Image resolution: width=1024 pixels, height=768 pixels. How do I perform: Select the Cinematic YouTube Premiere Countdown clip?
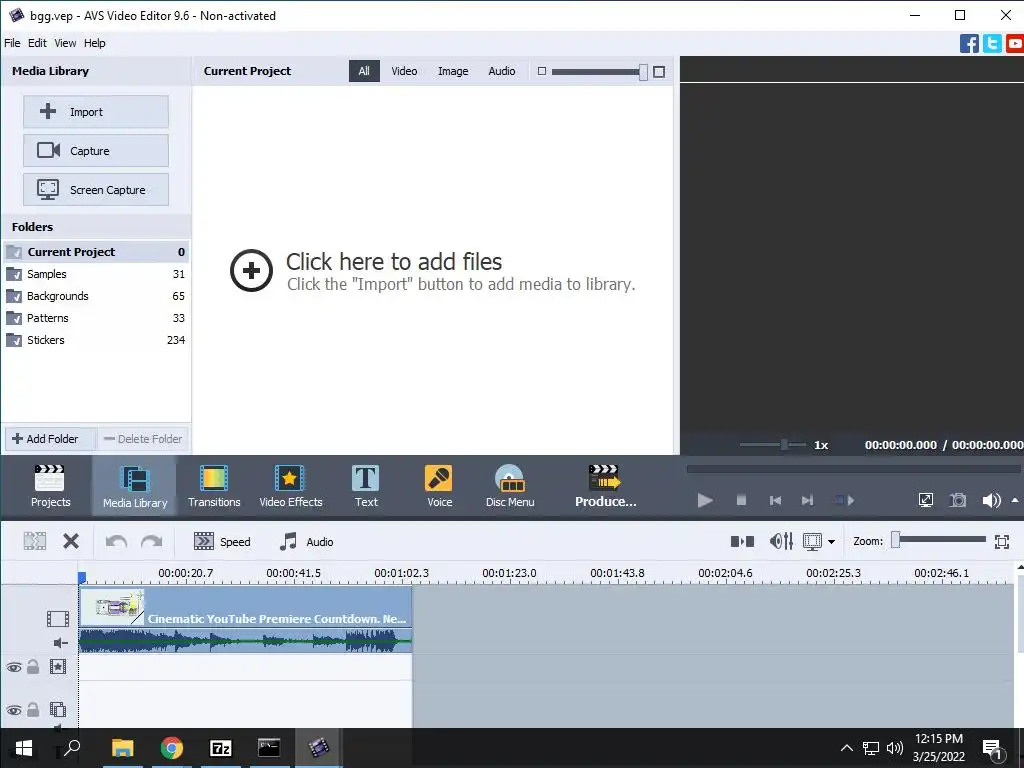coord(246,607)
